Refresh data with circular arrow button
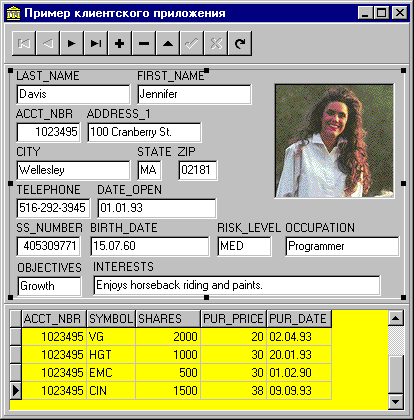 (240, 43)
